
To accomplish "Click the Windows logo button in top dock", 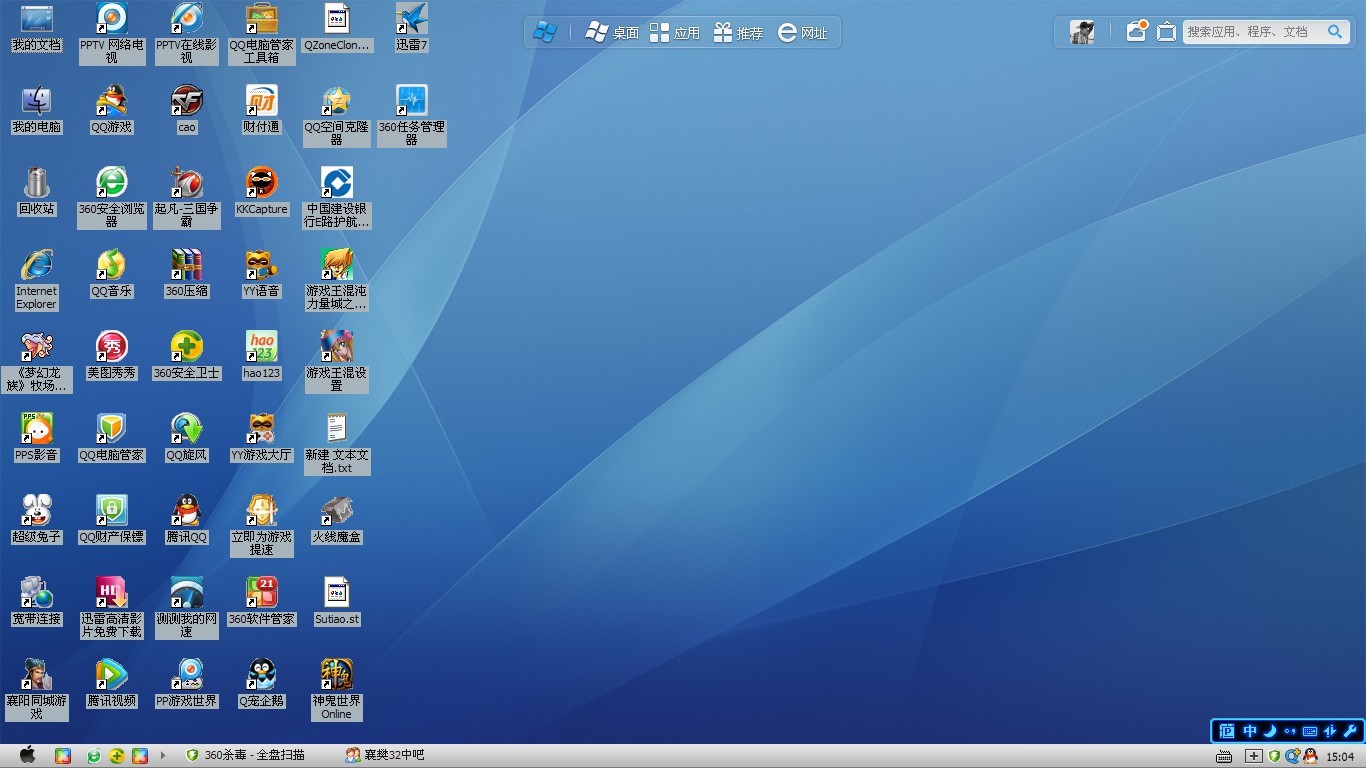I will (x=545, y=32).
